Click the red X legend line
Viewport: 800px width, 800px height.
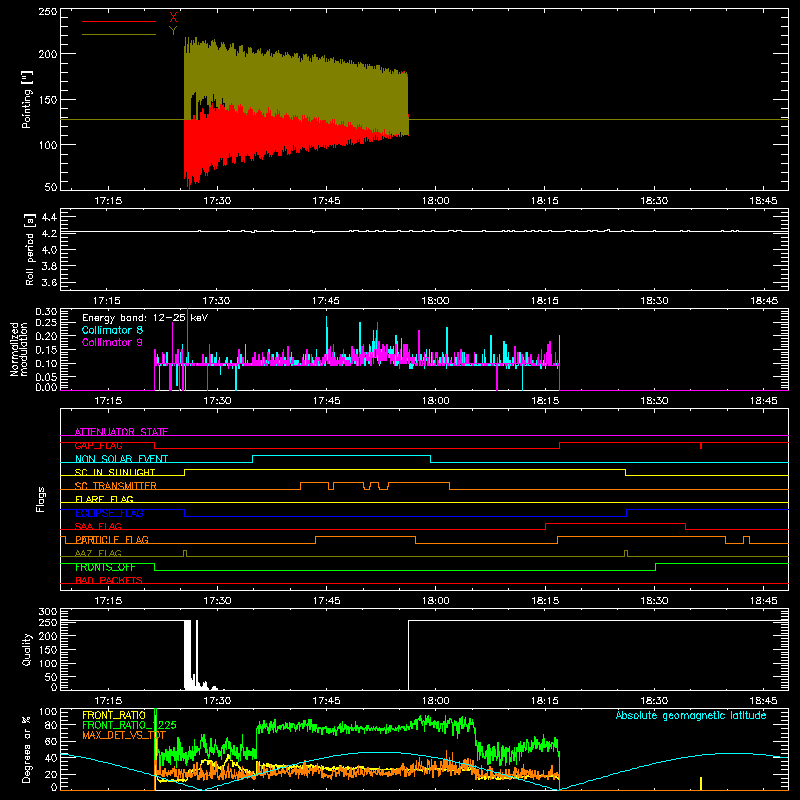(119, 21)
